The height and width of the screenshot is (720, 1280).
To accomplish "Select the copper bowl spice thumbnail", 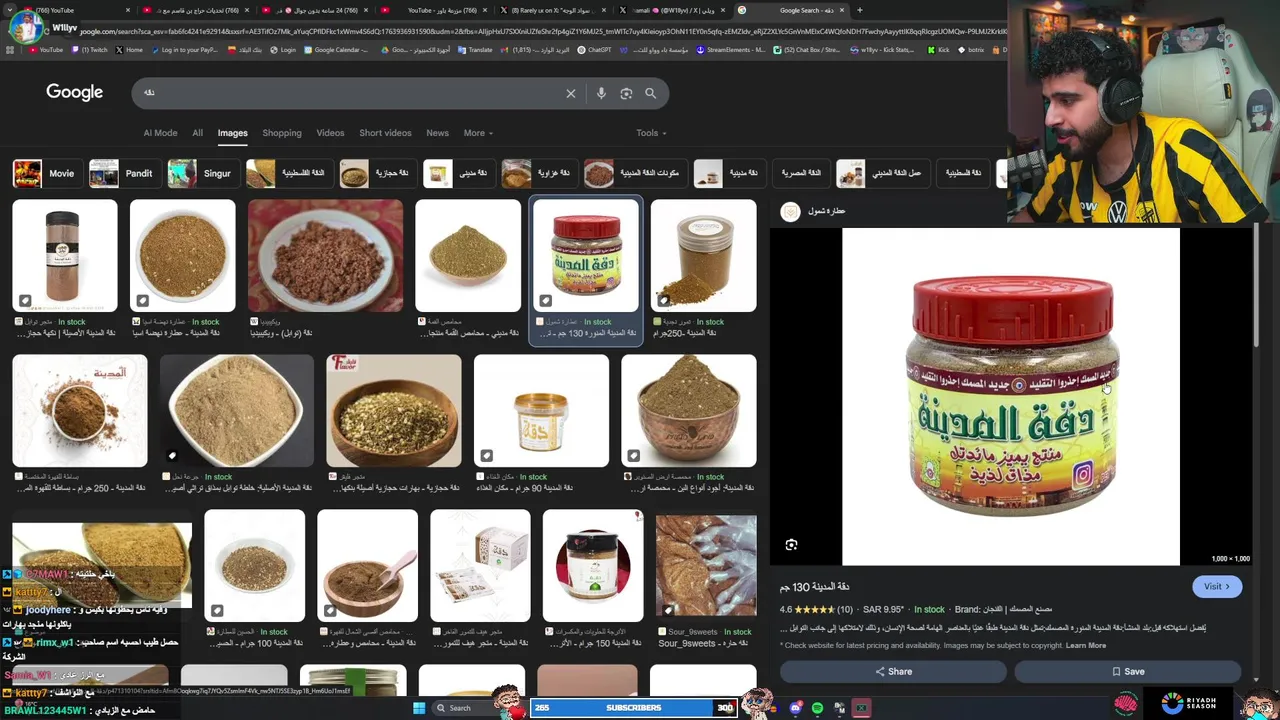I will (x=689, y=411).
